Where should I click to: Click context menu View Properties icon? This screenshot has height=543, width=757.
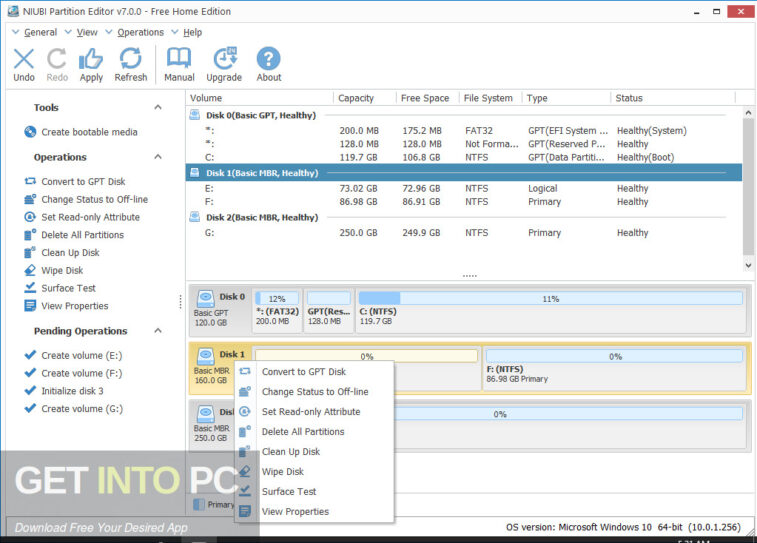[x=245, y=511]
